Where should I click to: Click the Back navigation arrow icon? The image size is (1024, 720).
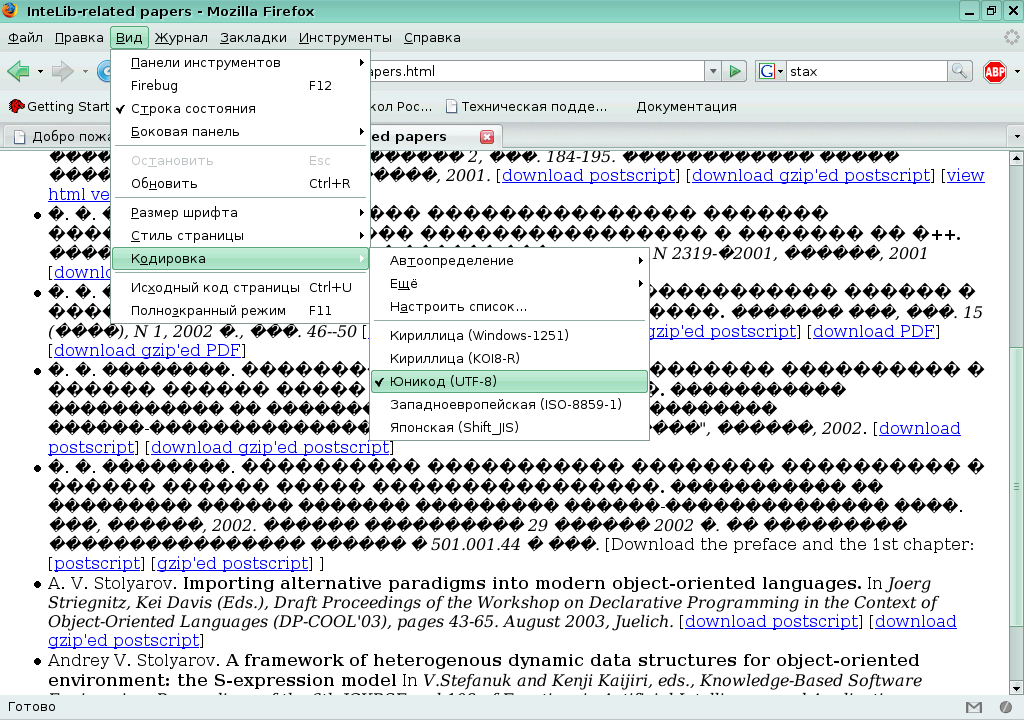pyautogui.click(x=18, y=71)
